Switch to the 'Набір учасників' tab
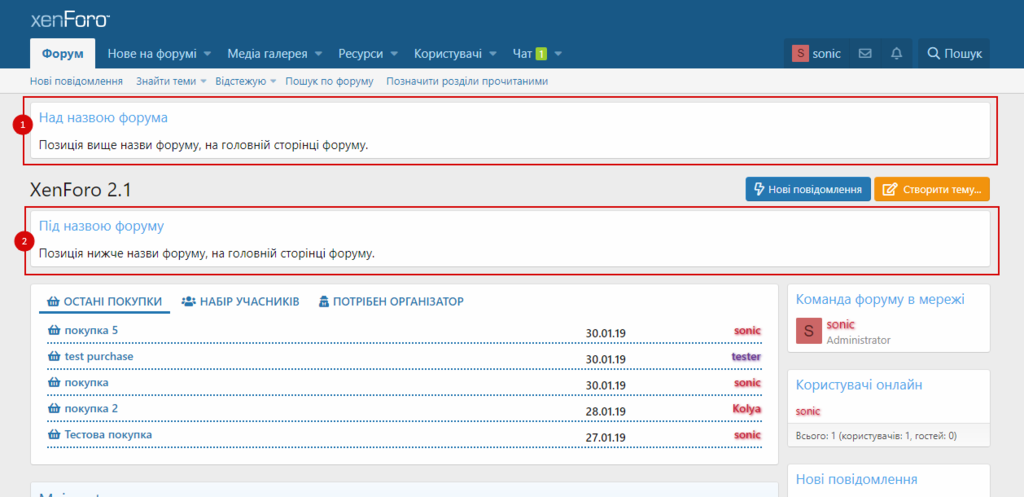The width and height of the screenshot is (1024, 497). point(240,301)
